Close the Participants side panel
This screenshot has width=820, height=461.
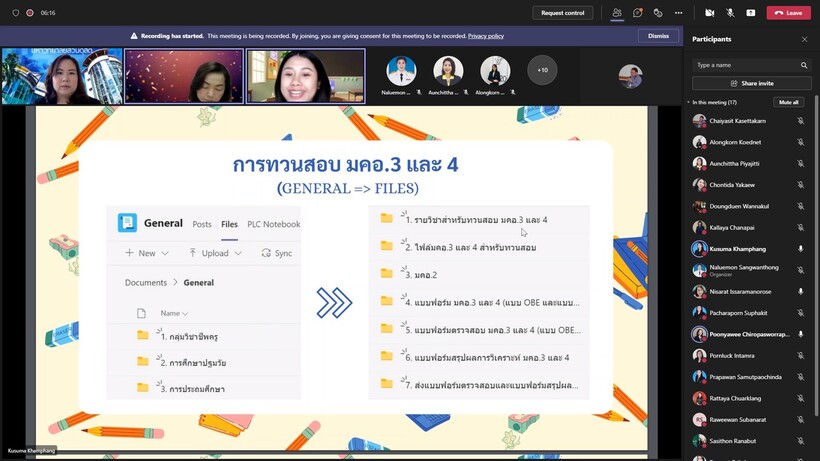pyautogui.click(x=804, y=40)
